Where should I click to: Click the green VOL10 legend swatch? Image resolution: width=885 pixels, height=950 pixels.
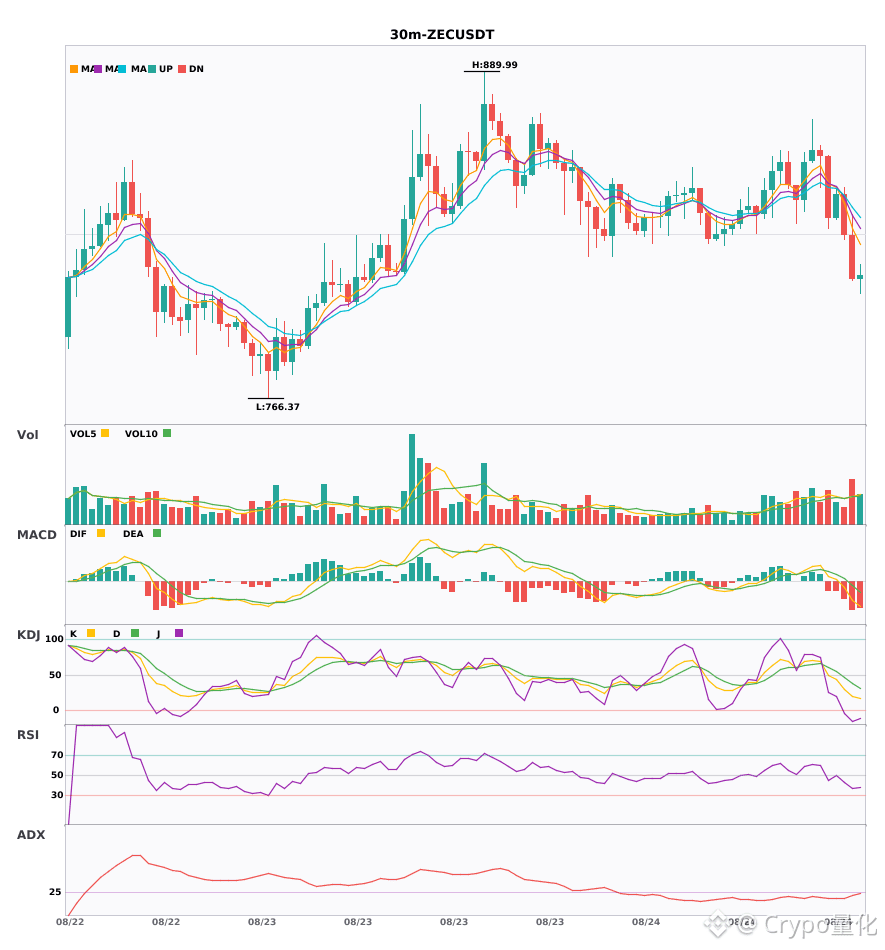click(x=167, y=433)
